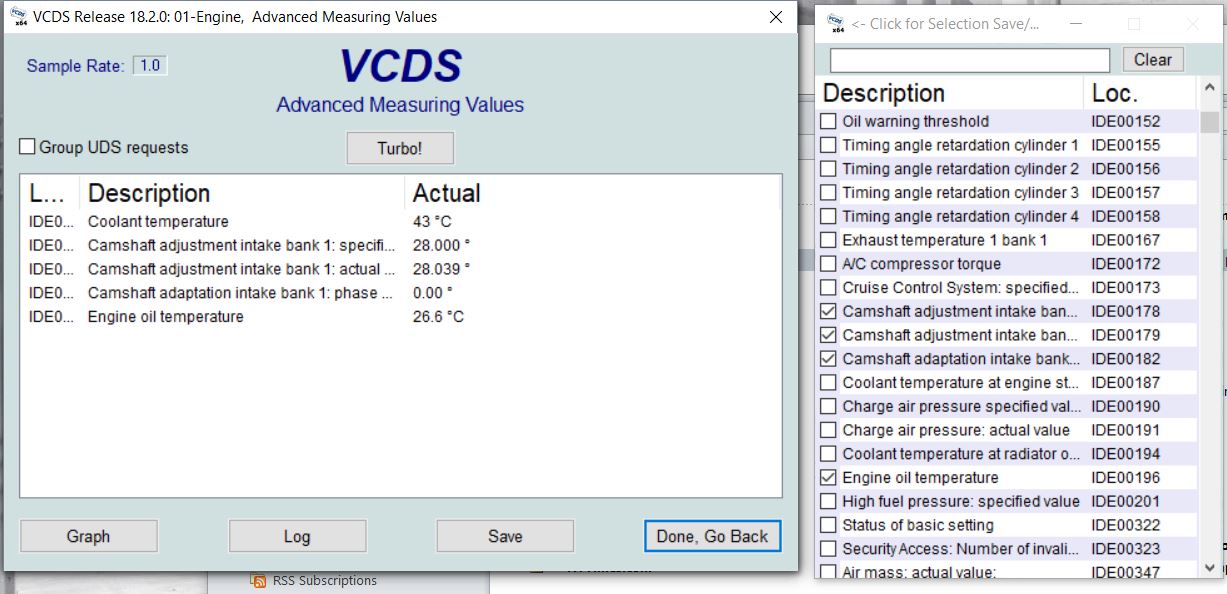Check Air mass: actual value box
The height and width of the screenshot is (594, 1227).
828,572
